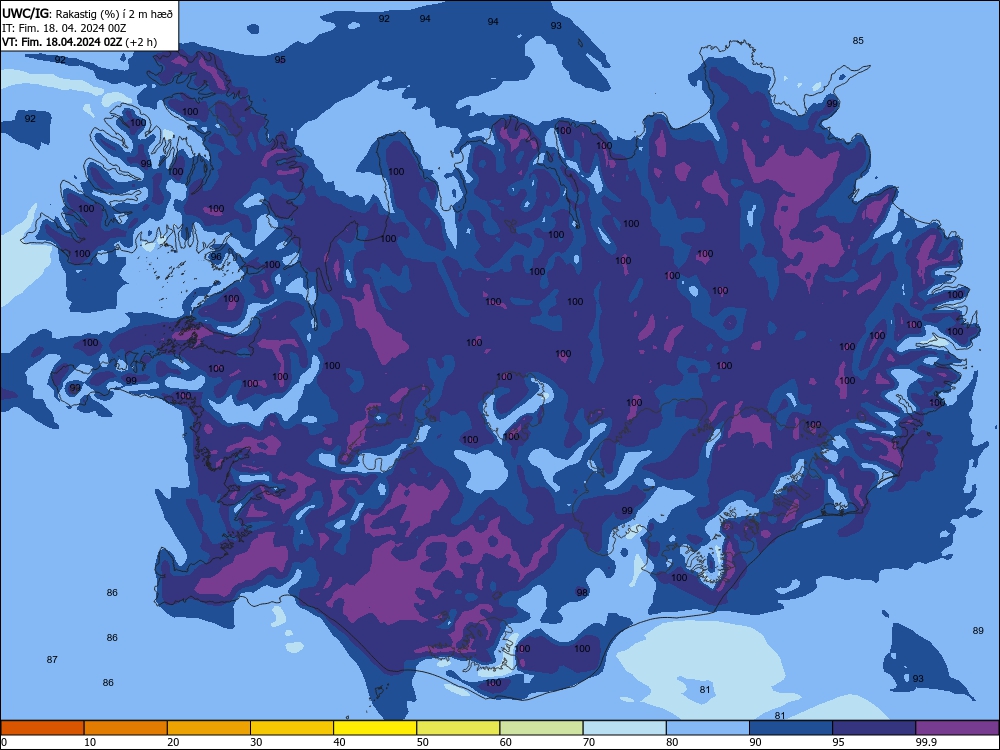Pick the pale yellow 50–60 legend swatch
Viewport: 1000px width, 750px height.
[x=458, y=728]
